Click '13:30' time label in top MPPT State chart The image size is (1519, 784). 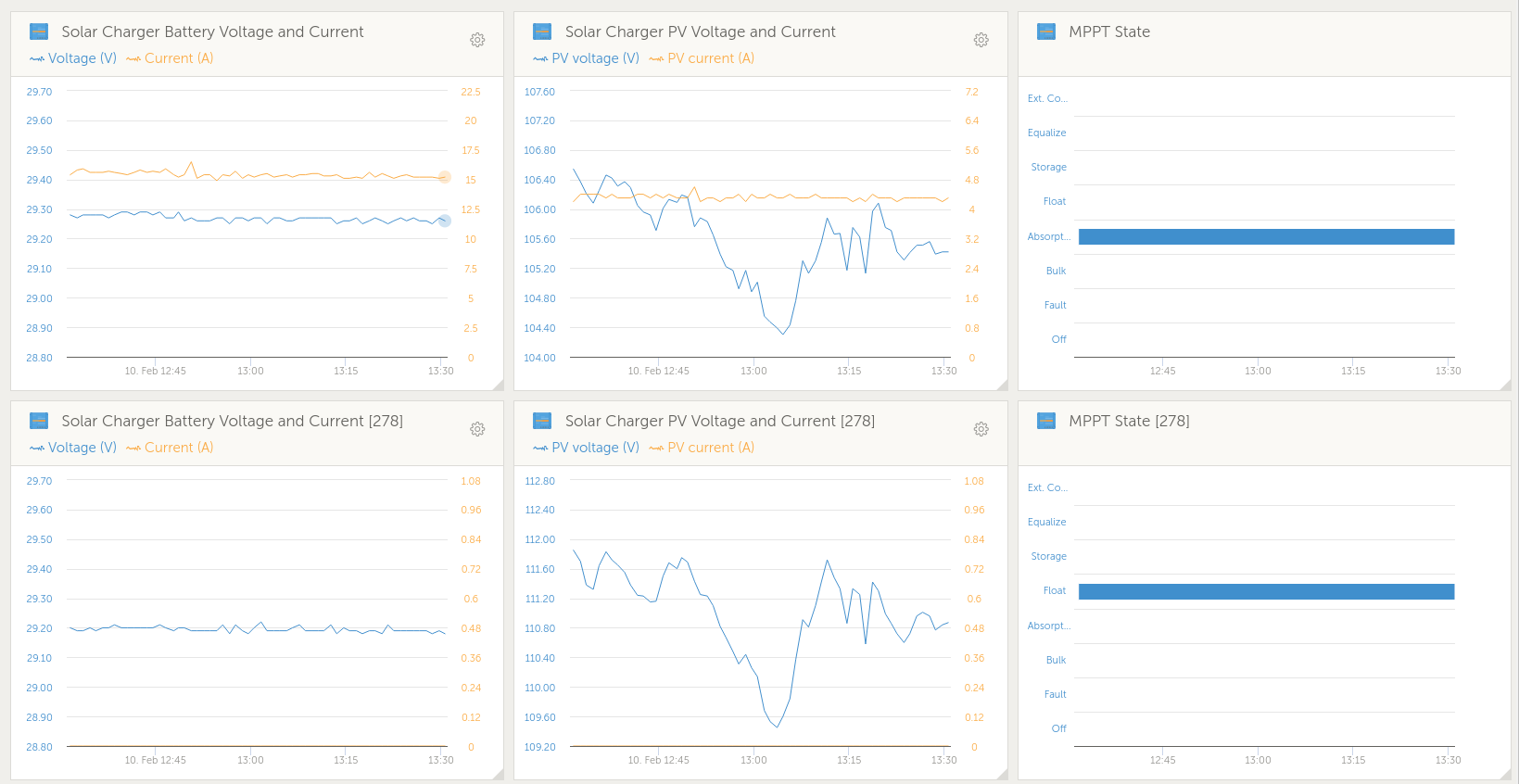tap(1448, 371)
